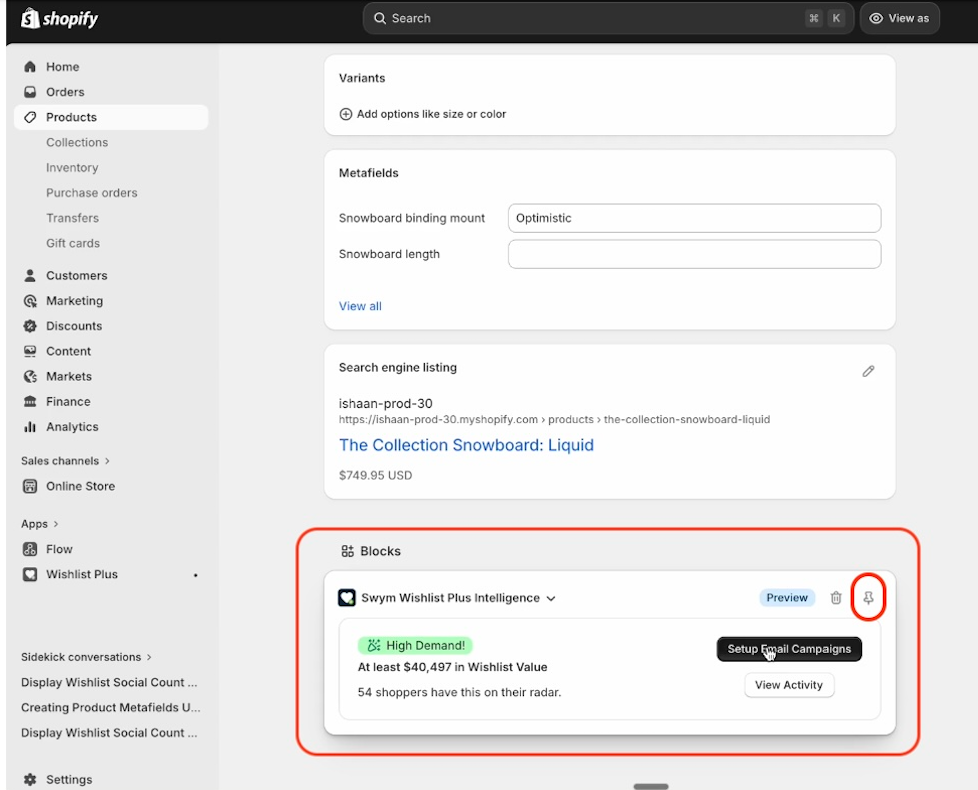Click the Content image icon
The height and width of the screenshot is (790, 978).
click(x=30, y=351)
